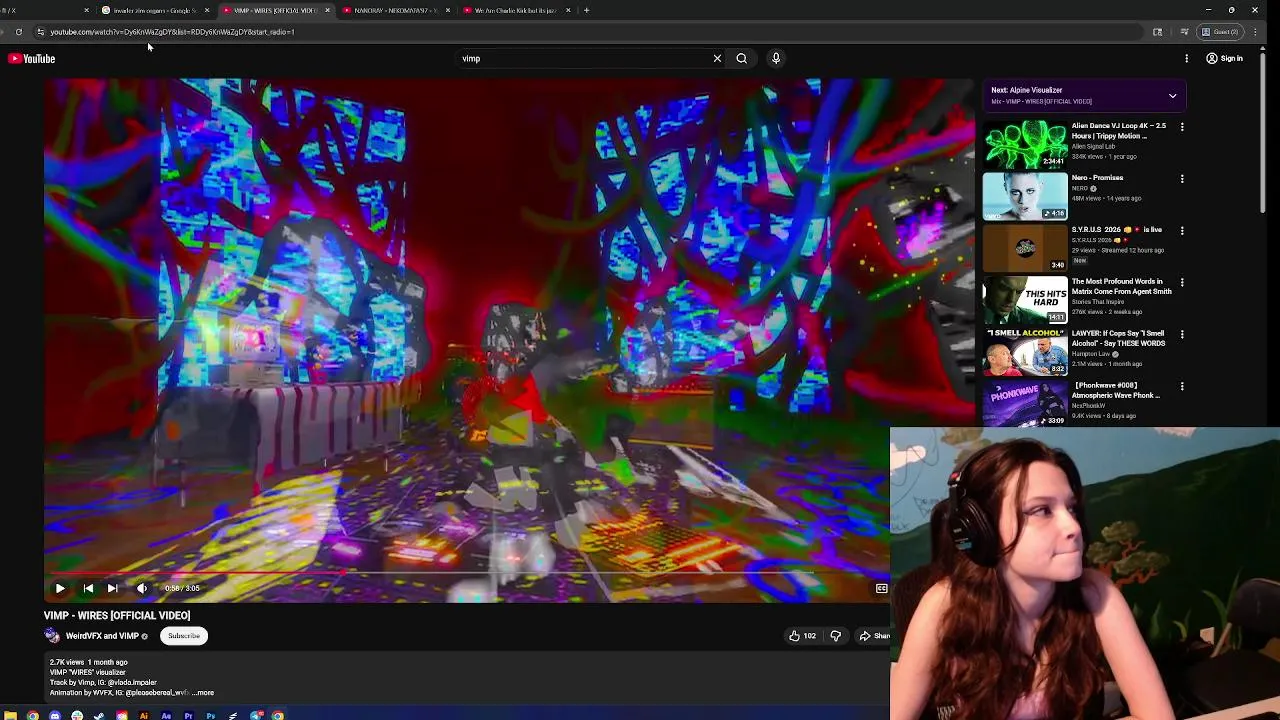Subscribe to WeirdVFX and VIMP

pyautogui.click(x=184, y=636)
